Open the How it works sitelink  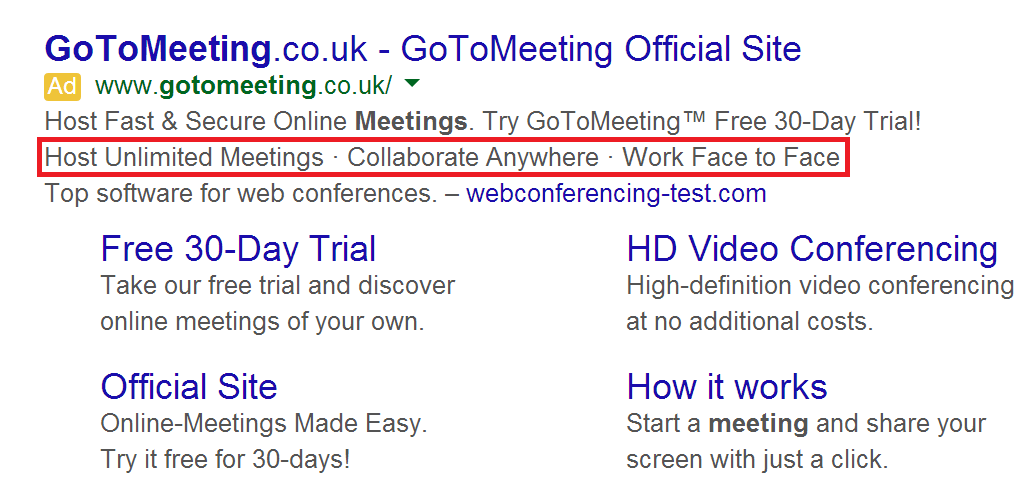click(727, 386)
